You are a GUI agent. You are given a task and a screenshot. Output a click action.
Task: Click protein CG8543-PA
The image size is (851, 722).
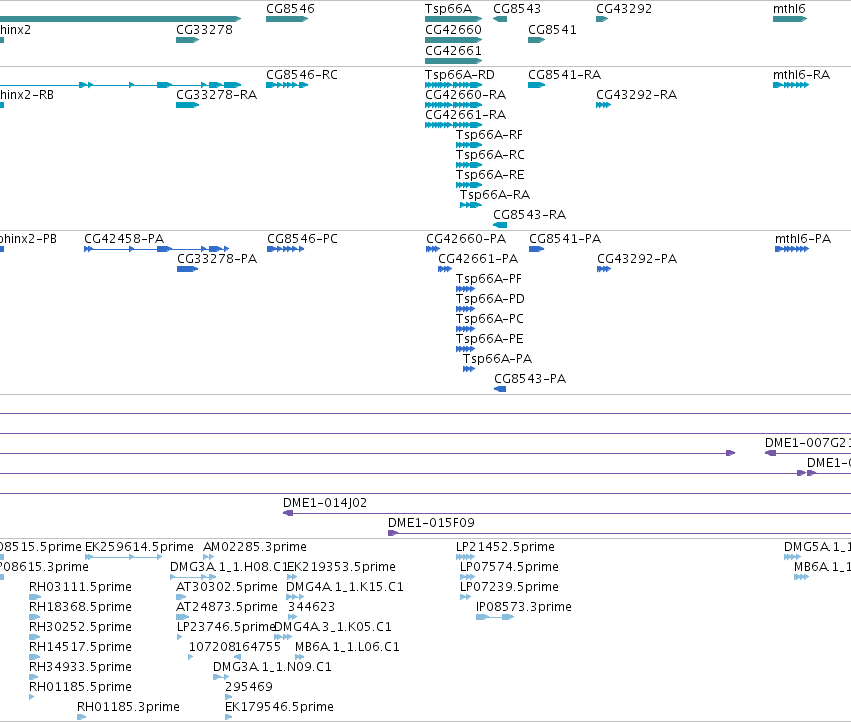click(x=530, y=379)
